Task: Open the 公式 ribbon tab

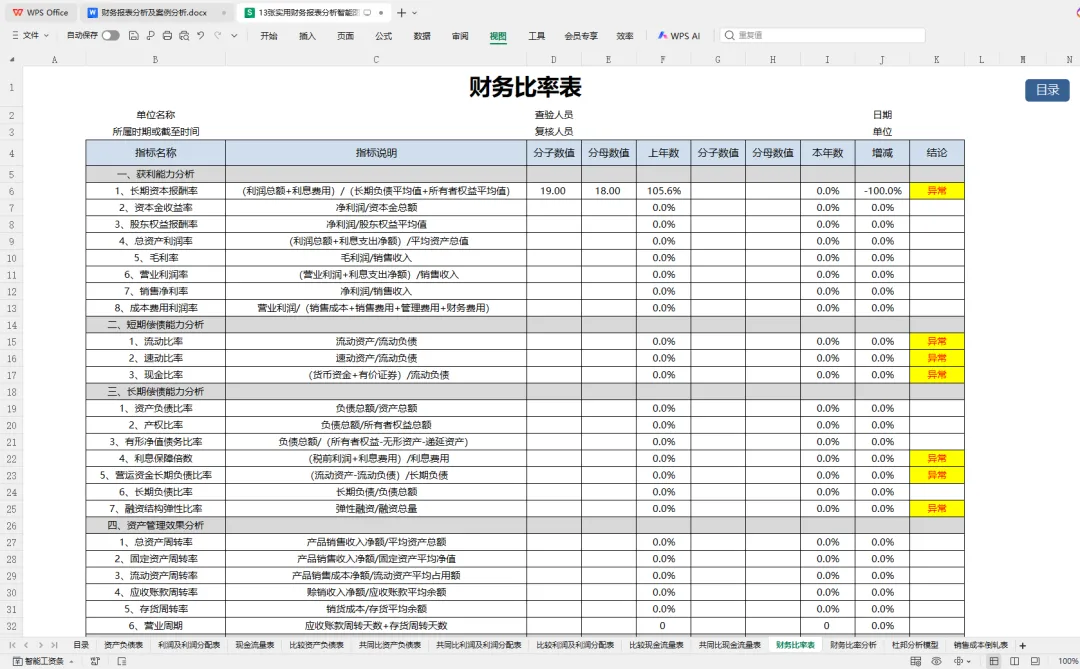Action: coord(384,36)
